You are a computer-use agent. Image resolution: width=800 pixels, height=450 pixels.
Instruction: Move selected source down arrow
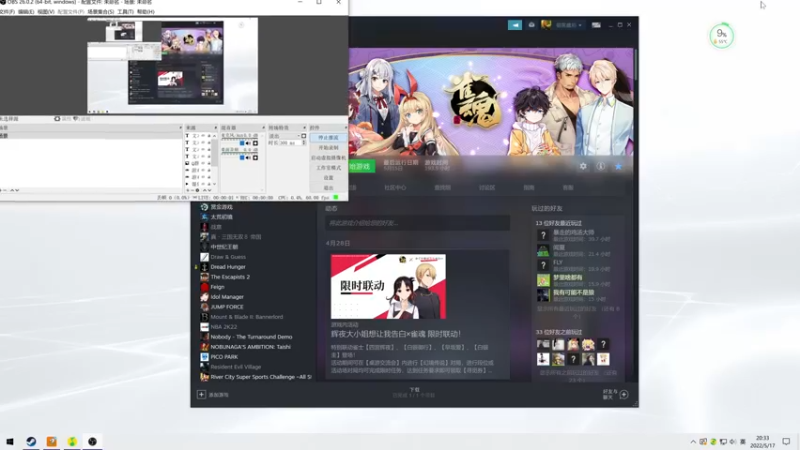[x=209, y=190]
